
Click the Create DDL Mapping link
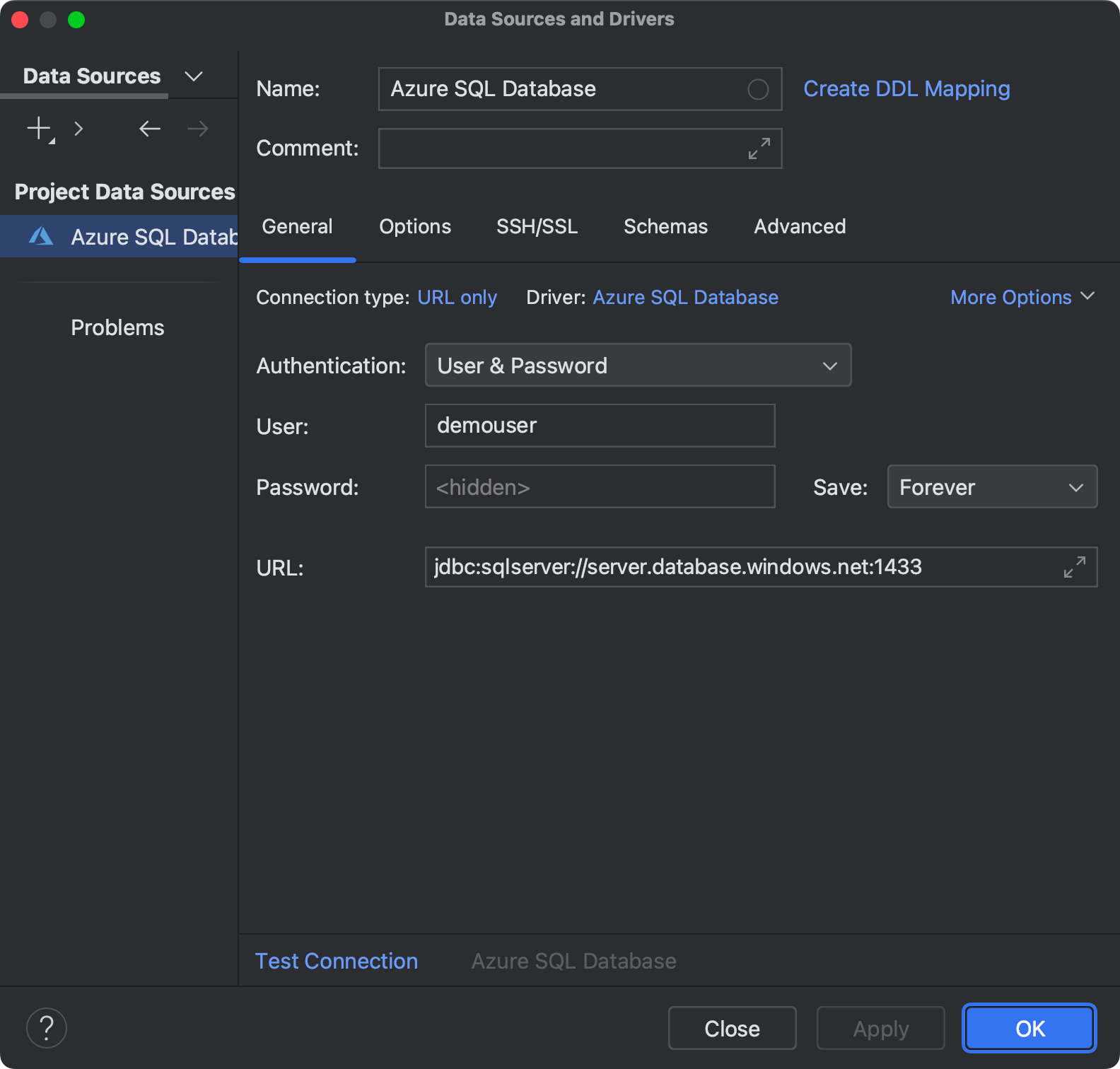click(x=906, y=89)
